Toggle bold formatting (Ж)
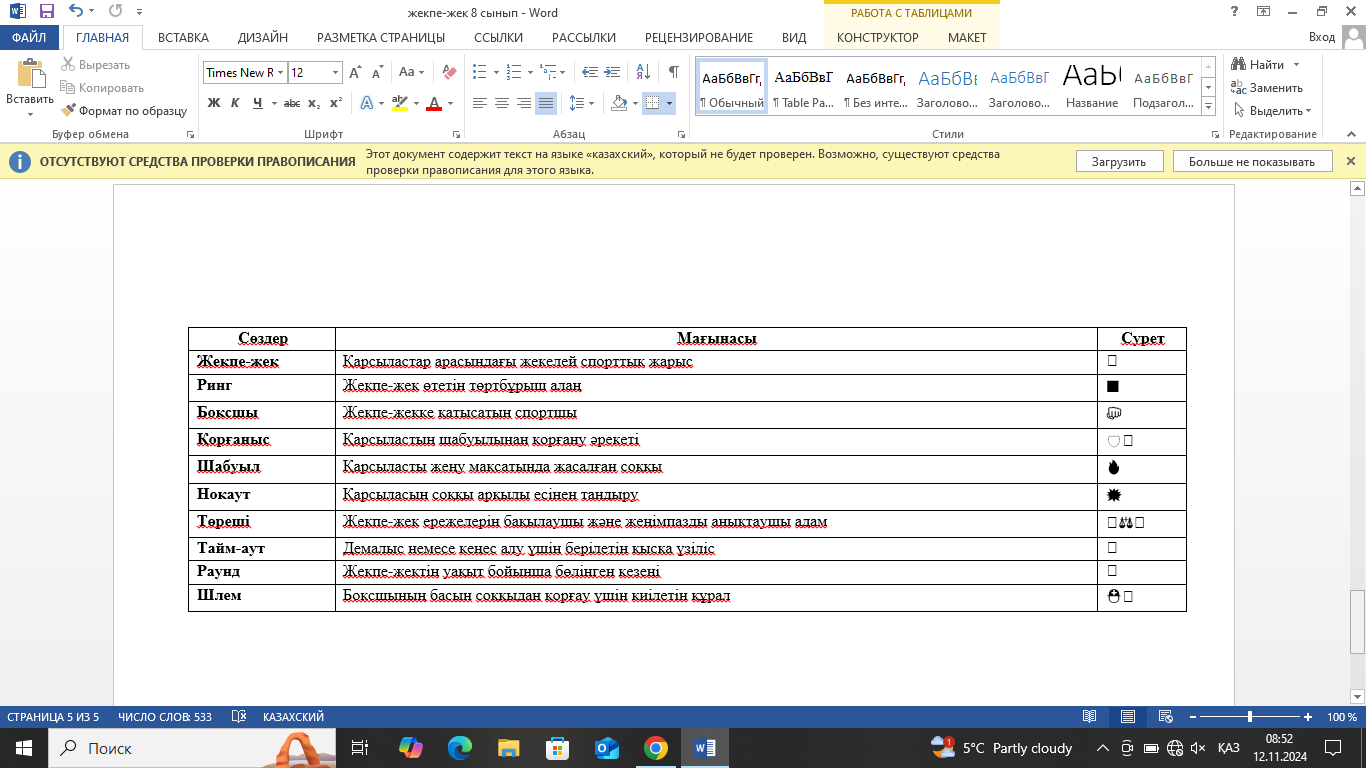Screen dimensions: 1366x768 click(213, 103)
